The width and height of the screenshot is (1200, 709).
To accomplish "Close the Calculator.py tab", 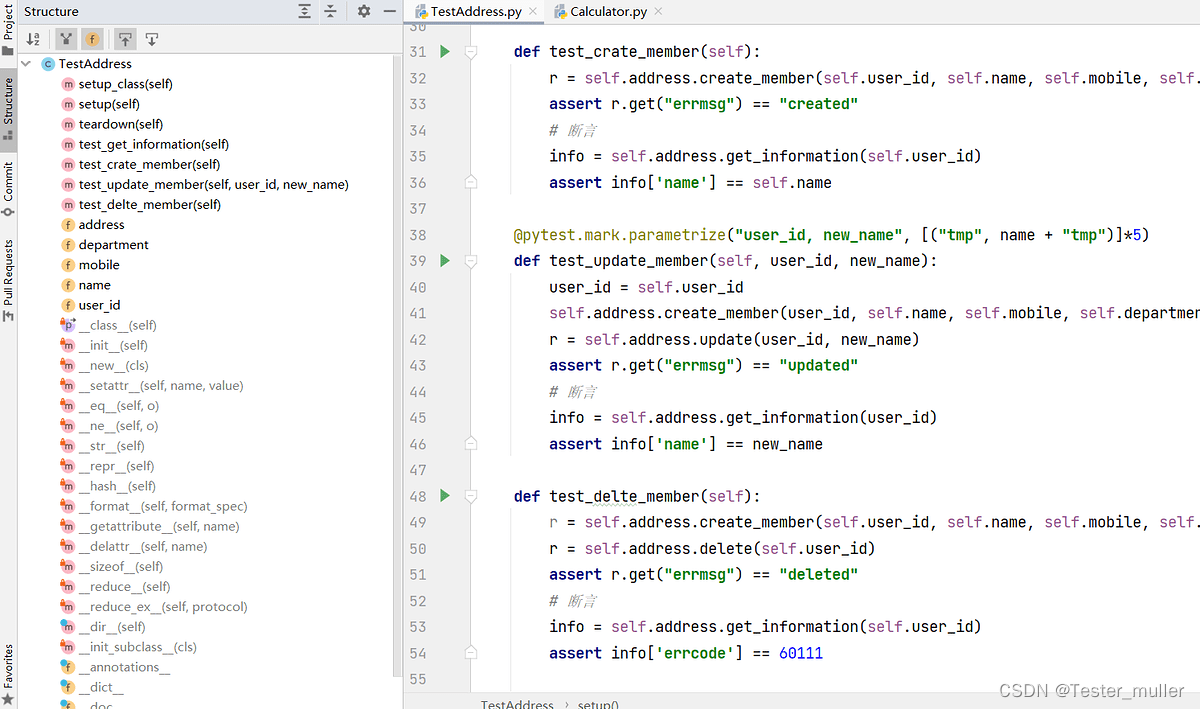I will tap(658, 11).
